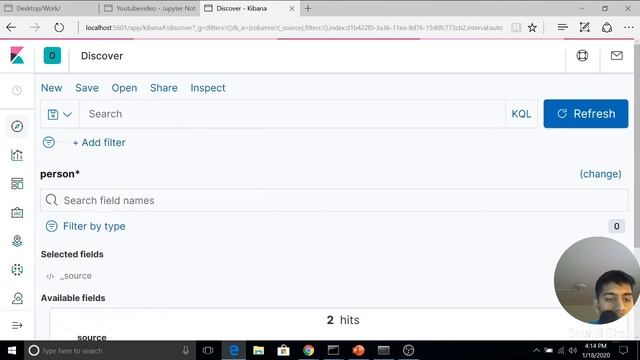This screenshot has height=360, width=640.
Task: Click browser address bar URL
Action: click(294, 27)
